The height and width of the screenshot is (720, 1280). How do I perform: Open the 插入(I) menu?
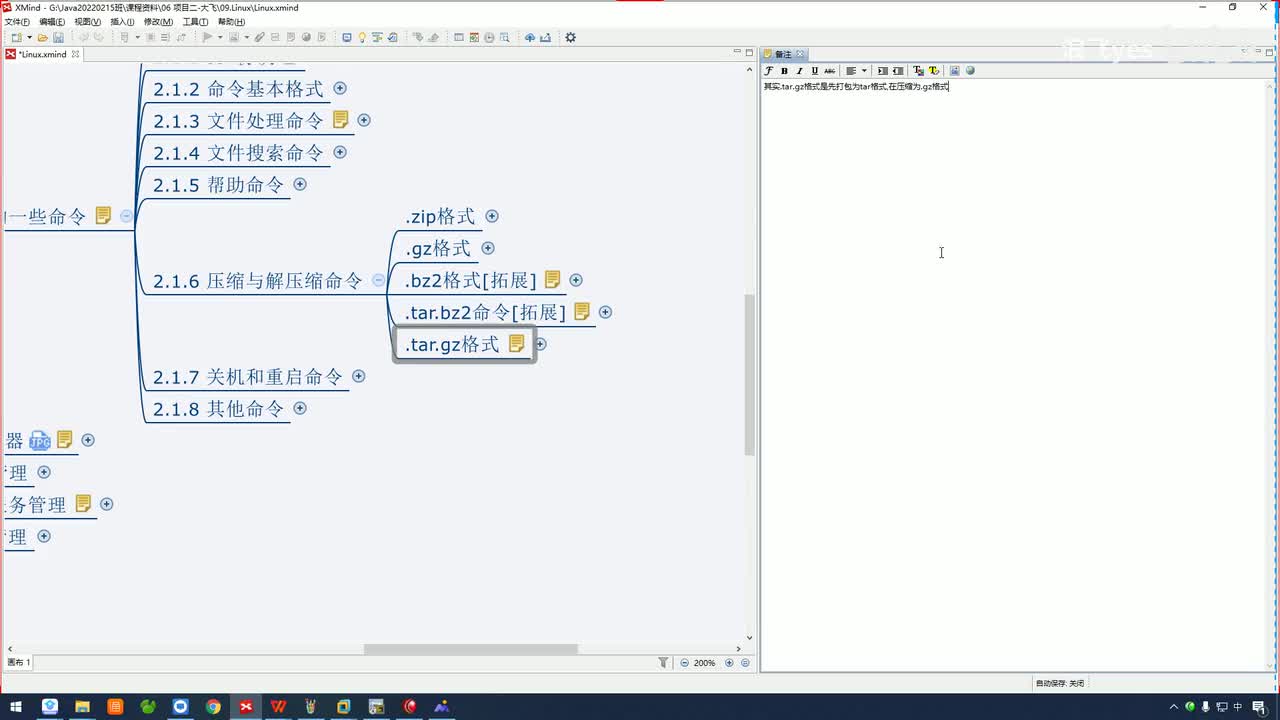click(122, 21)
